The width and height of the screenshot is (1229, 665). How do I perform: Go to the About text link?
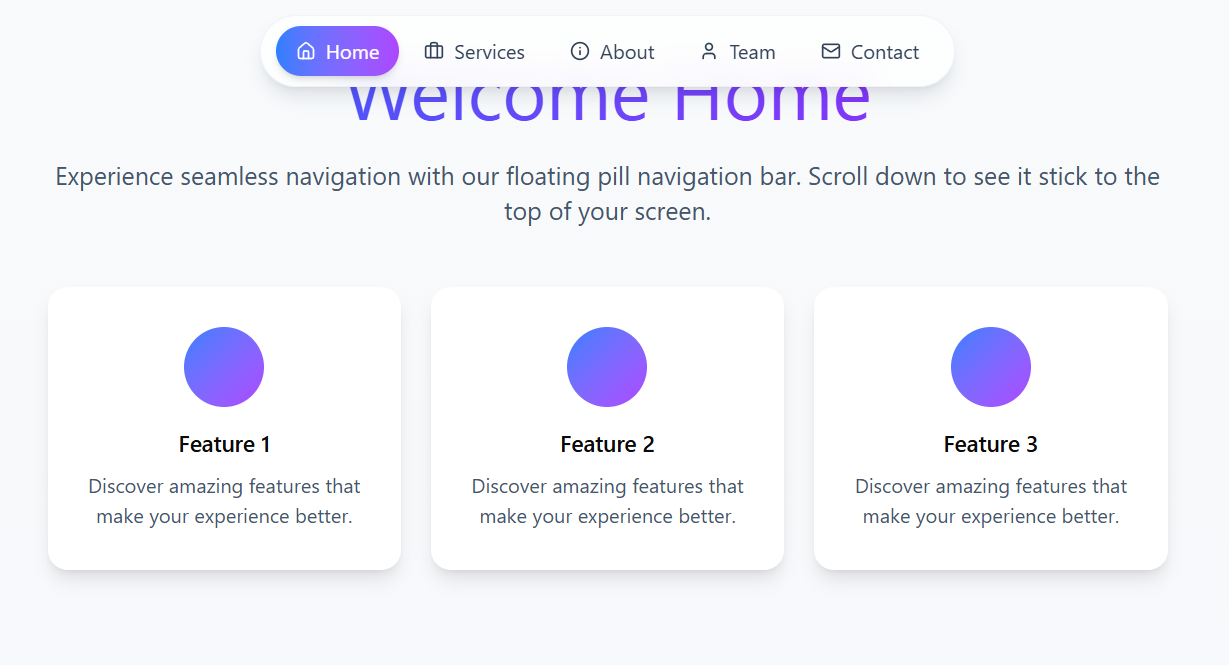[627, 52]
